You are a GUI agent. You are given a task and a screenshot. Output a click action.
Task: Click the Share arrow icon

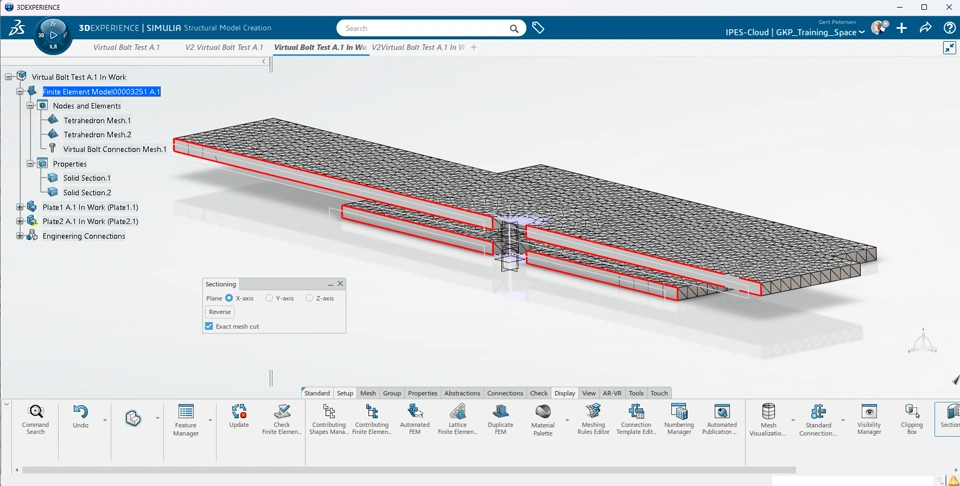(x=925, y=28)
